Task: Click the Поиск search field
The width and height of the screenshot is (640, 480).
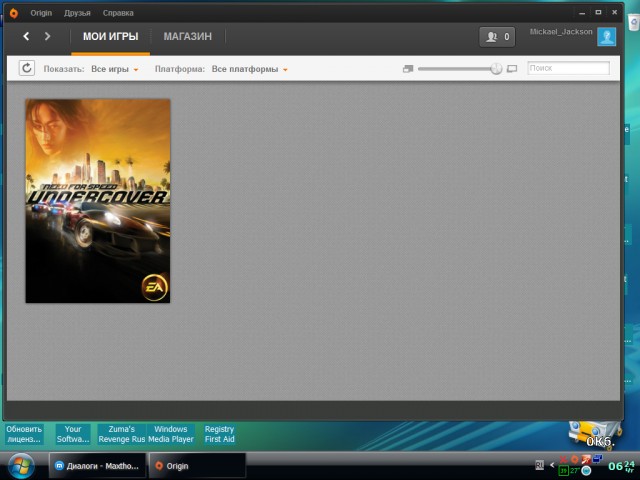Action: (567, 69)
